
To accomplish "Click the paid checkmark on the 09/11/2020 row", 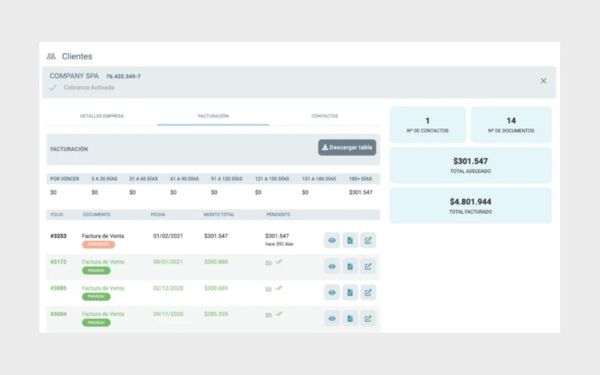I will click(279, 314).
